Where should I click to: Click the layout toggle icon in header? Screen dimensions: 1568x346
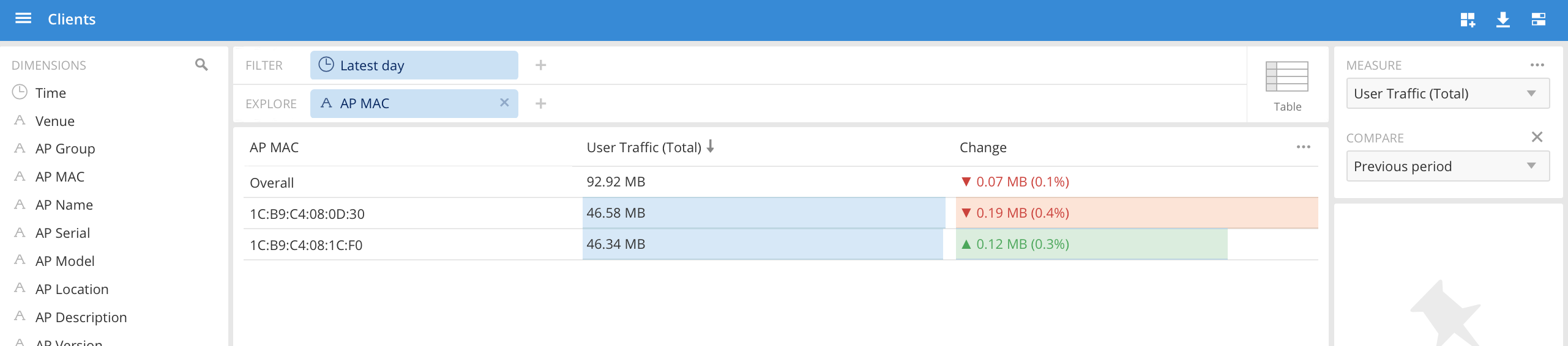click(1538, 20)
